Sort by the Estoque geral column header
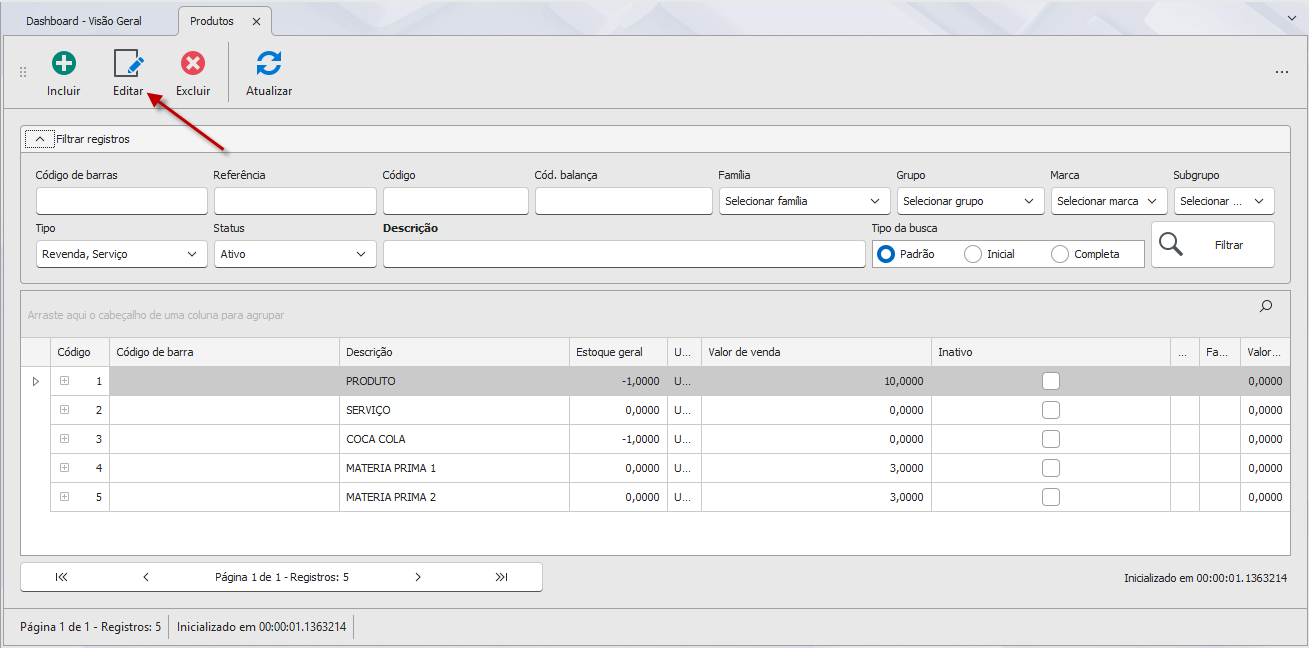Image resolution: width=1309 pixels, height=648 pixels. pyautogui.click(x=618, y=352)
